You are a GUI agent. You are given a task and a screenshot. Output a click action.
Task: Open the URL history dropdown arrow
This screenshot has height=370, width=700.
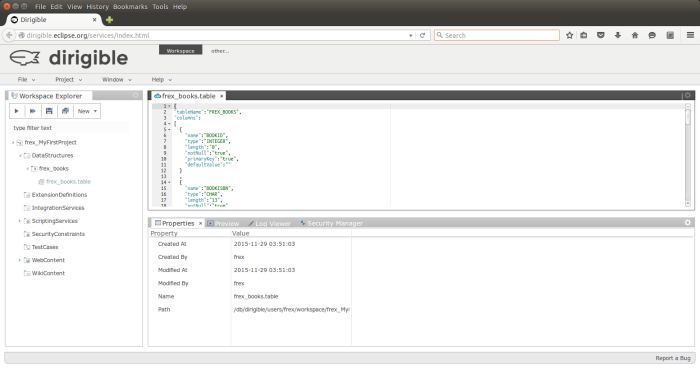coord(411,35)
